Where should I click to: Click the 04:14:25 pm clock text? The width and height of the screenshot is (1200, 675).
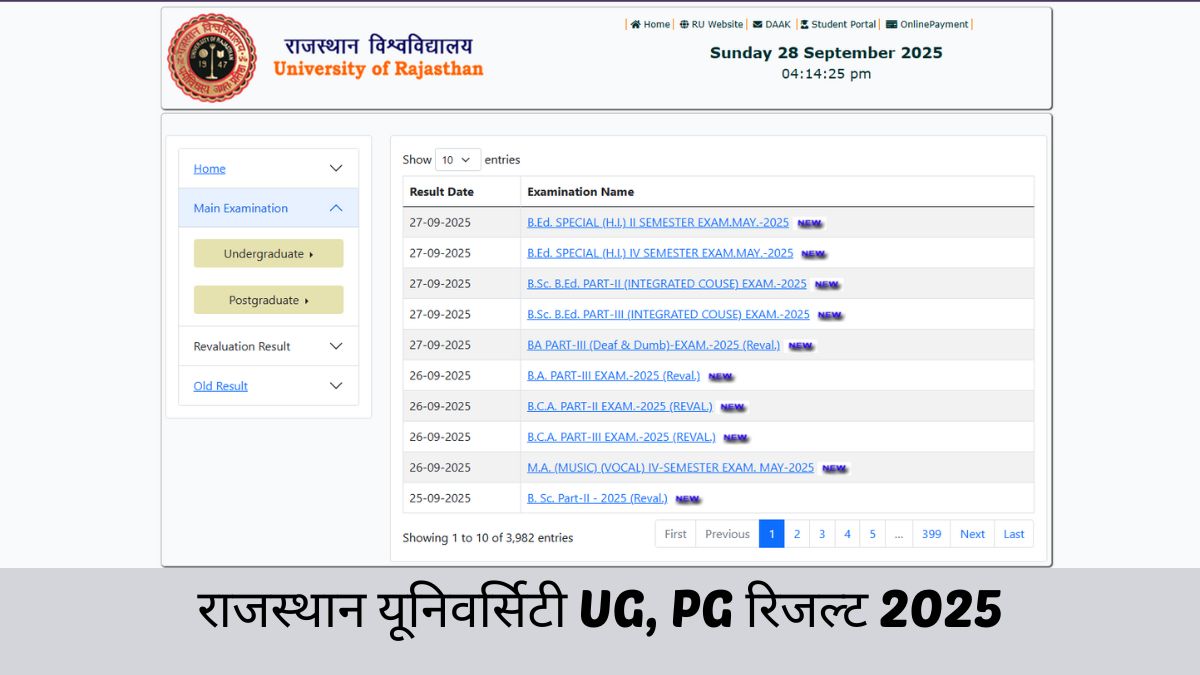(826, 74)
